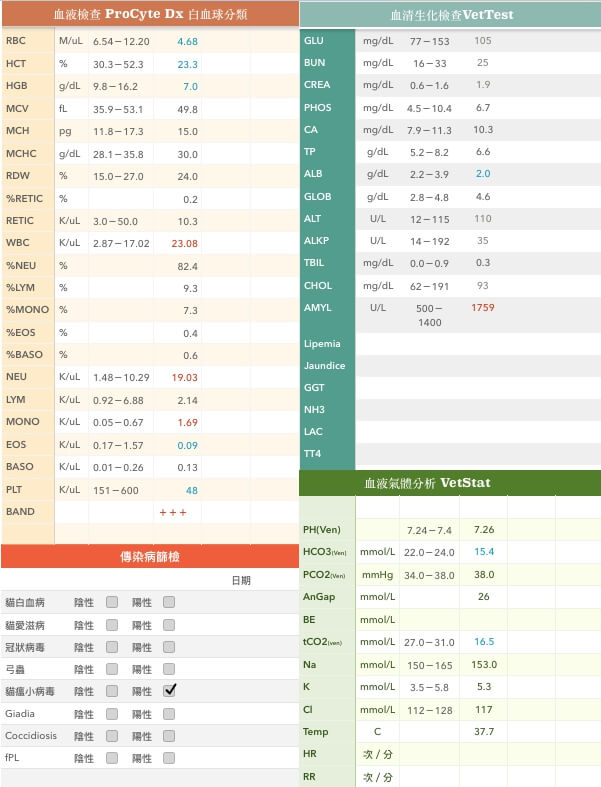
Task: Select the positive checkbox for fPL
Action: point(169,758)
